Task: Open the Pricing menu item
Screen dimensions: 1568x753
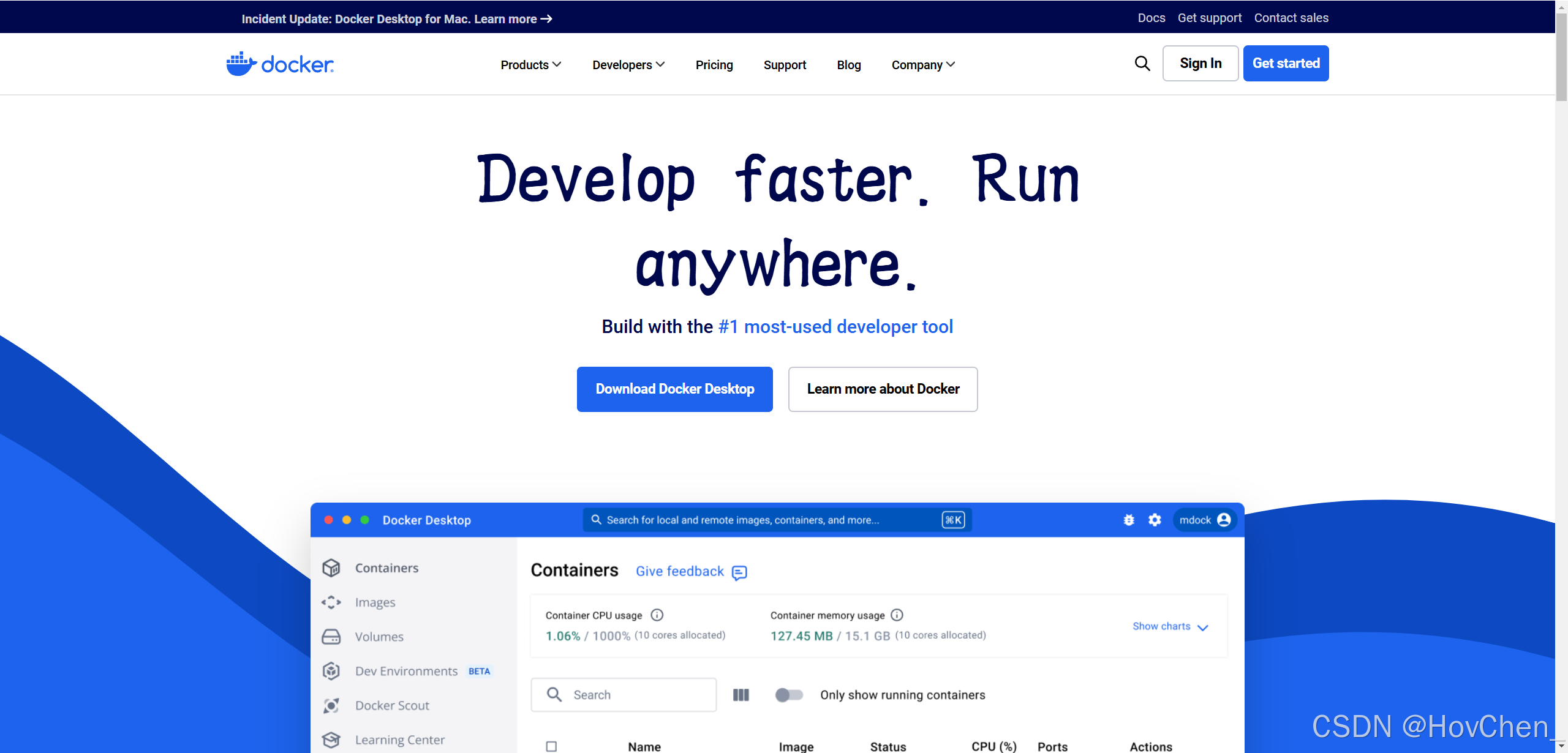Action: click(714, 65)
